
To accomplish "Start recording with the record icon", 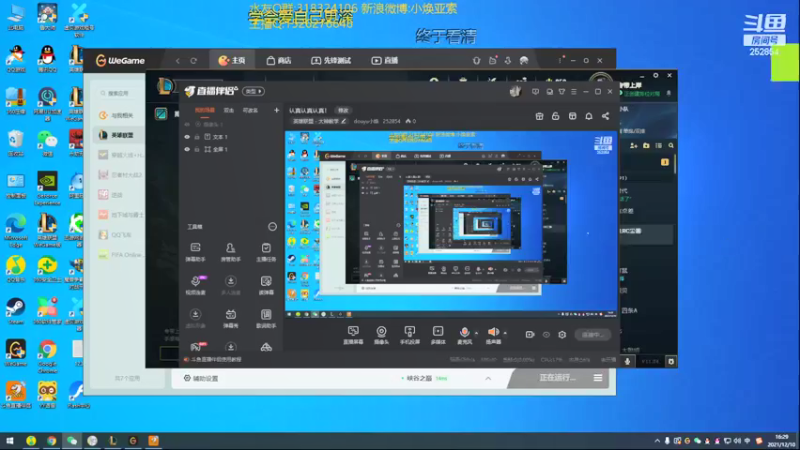I will (x=530, y=335).
